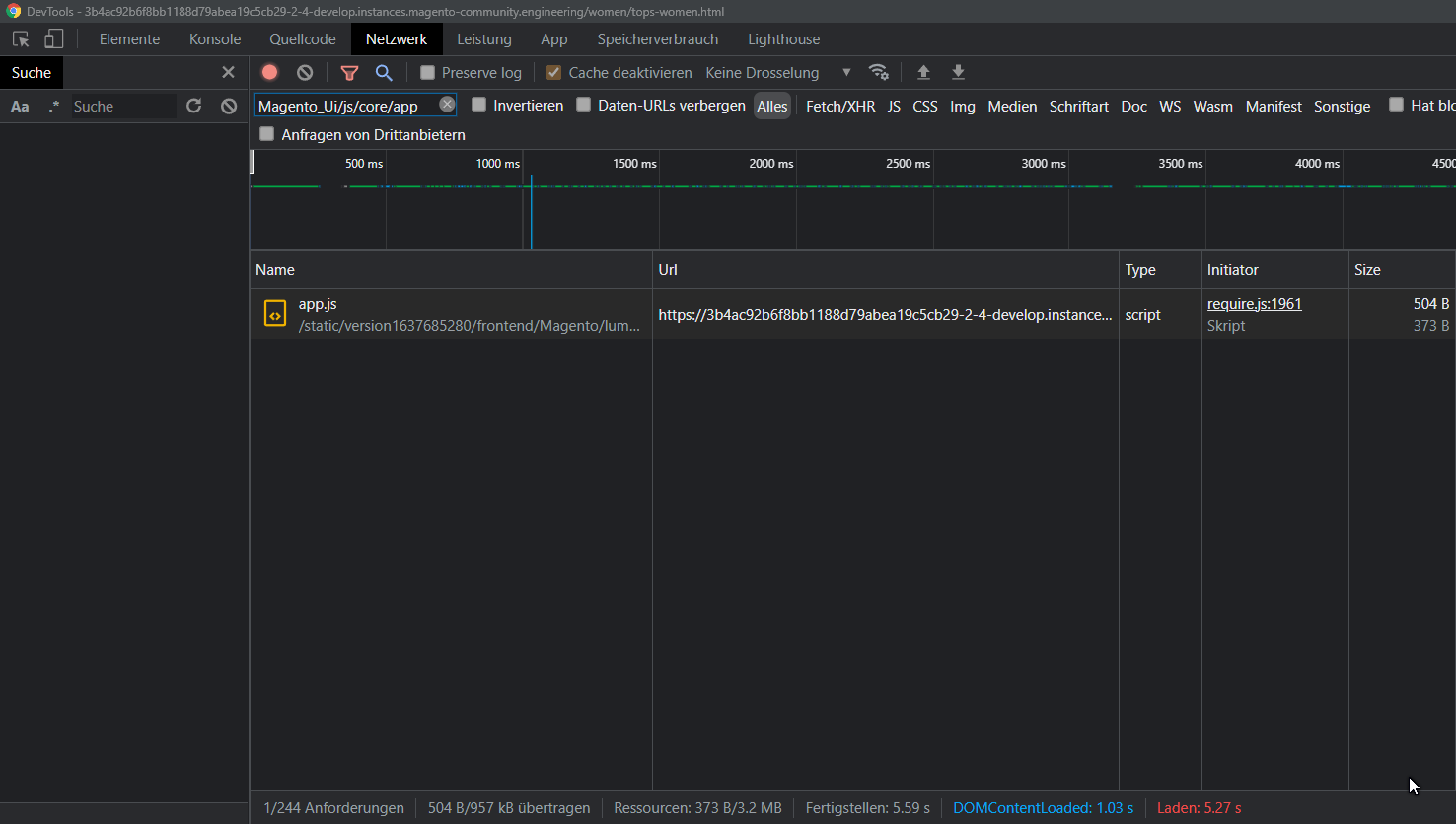Open network conditions settings
1456x824 pixels.
(x=879, y=72)
